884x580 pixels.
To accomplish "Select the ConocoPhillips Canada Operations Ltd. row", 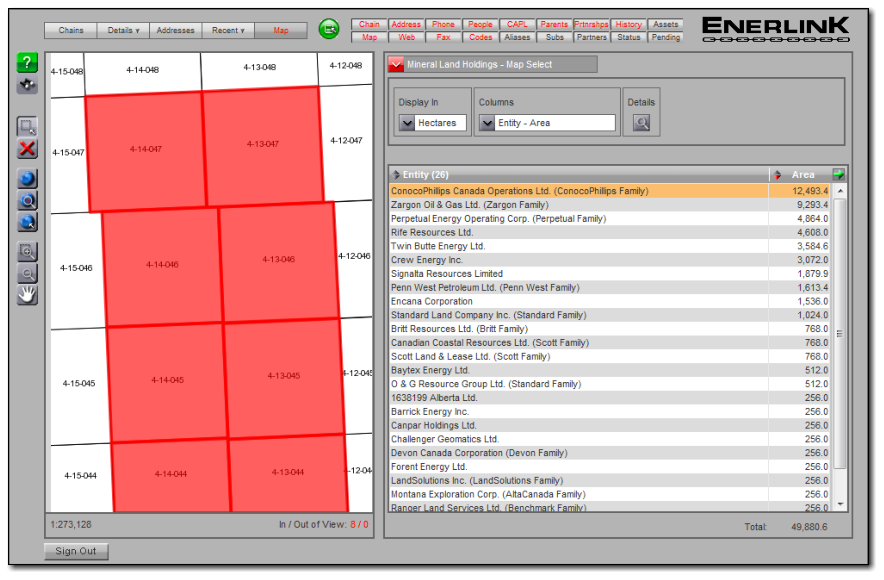I will click(x=610, y=191).
